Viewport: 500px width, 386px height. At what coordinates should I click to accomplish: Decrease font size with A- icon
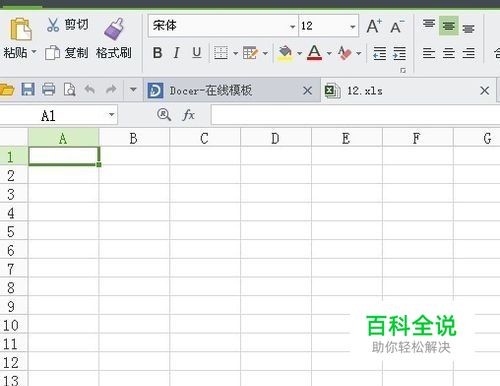(397, 27)
